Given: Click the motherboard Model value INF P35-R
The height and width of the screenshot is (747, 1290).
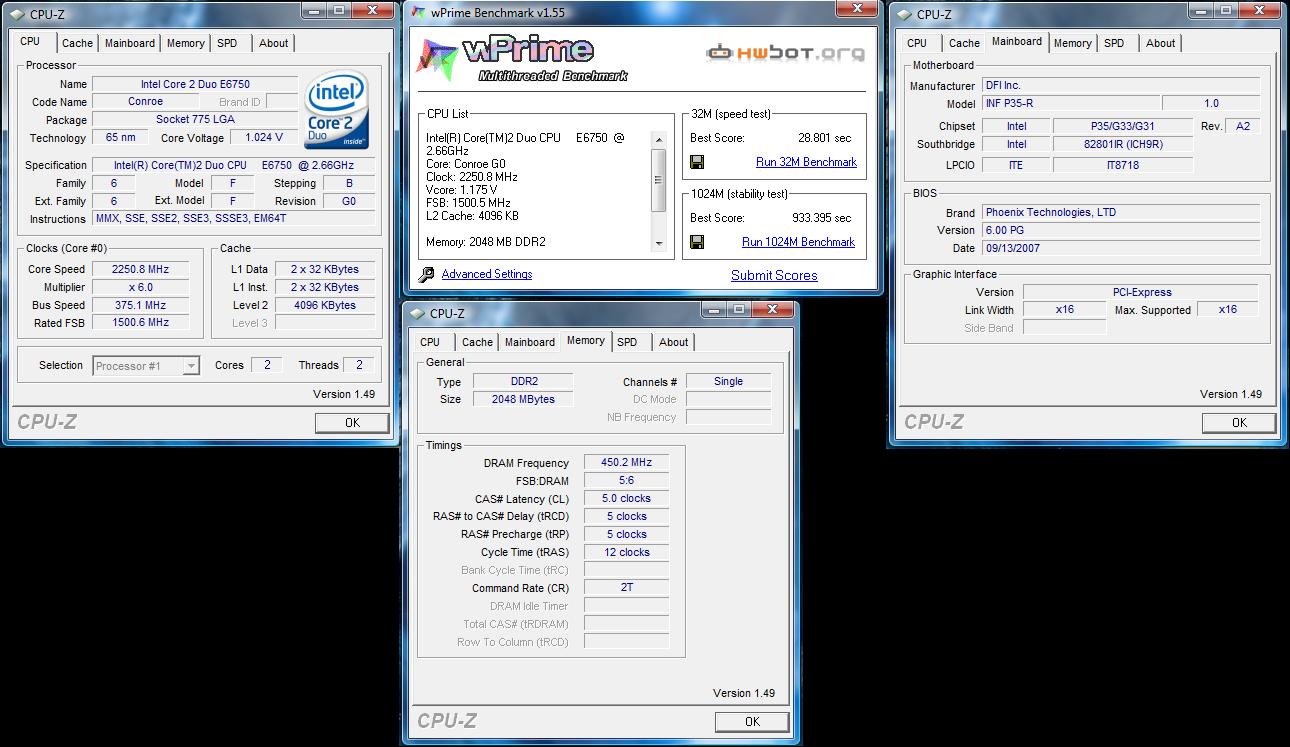Looking at the screenshot, I should point(1071,104).
